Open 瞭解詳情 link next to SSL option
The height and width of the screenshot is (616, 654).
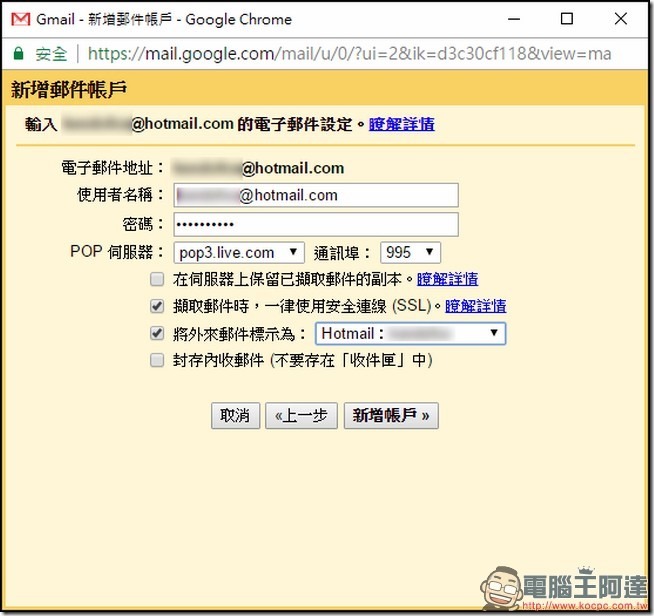(475, 306)
